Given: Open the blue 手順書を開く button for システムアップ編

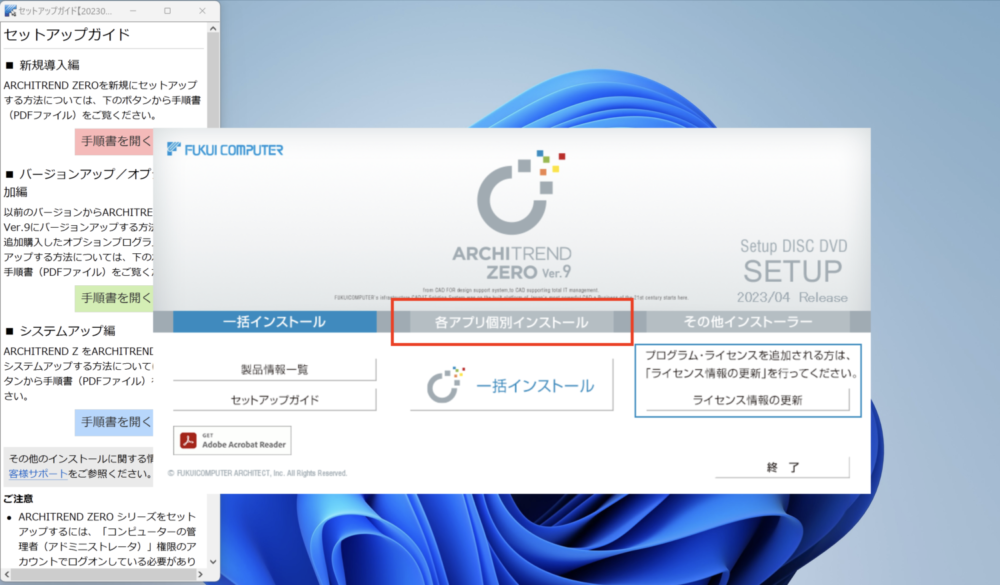Looking at the screenshot, I should [114, 422].
